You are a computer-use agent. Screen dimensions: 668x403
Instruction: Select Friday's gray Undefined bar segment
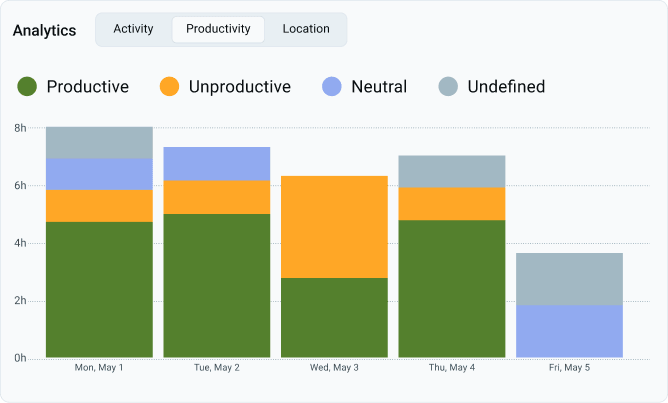pyautogui.click(x=570, y=279)
